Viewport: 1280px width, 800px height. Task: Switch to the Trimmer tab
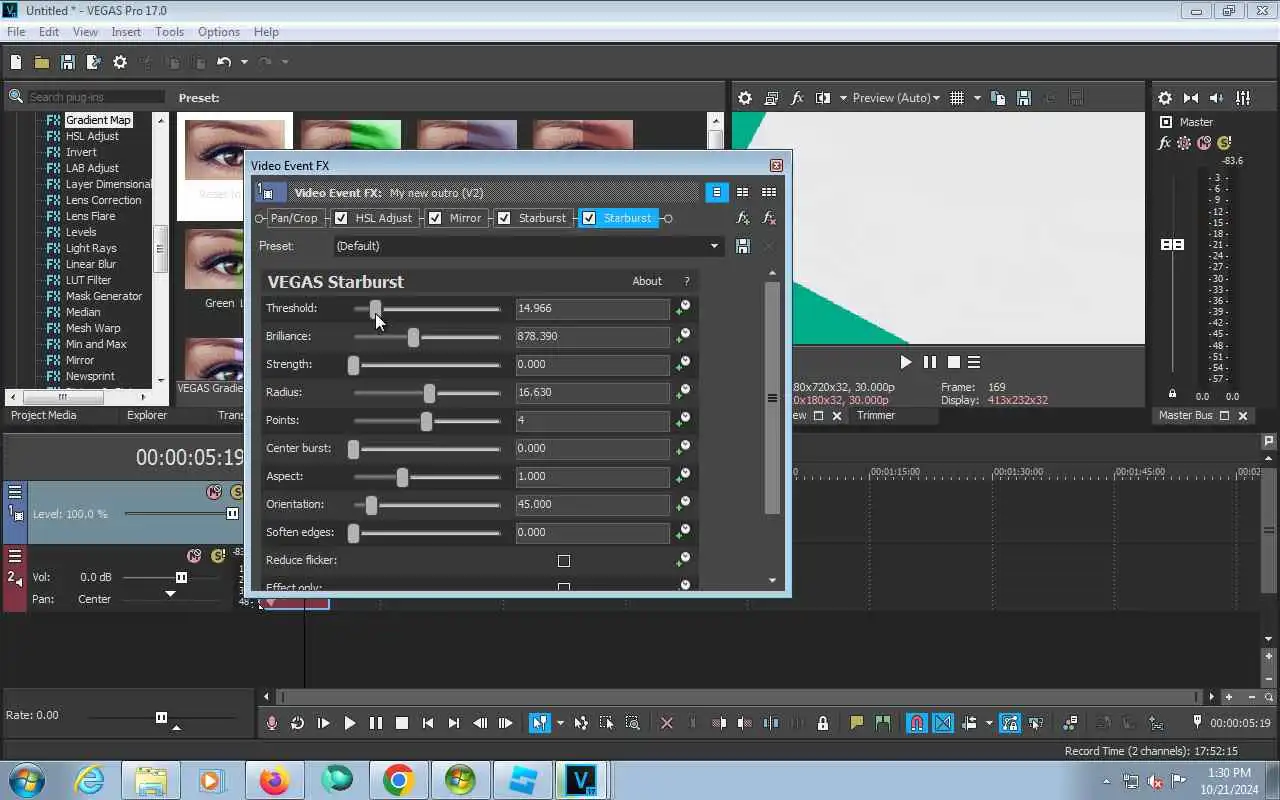click(876, 415)
